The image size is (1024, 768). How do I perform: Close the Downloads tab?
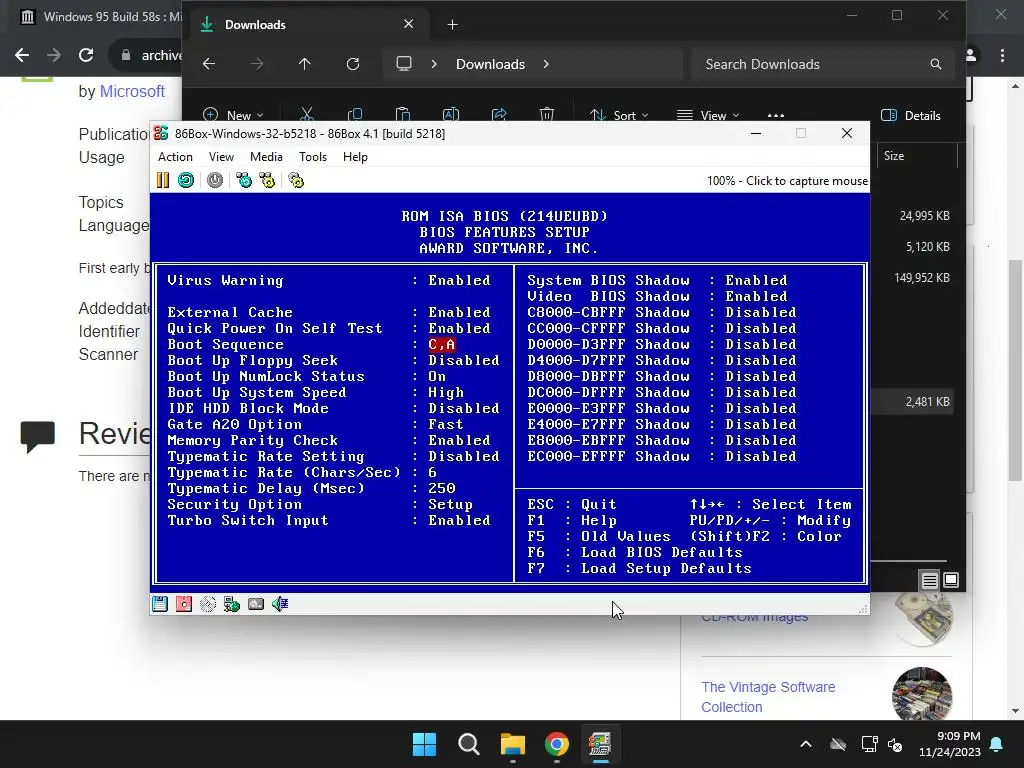point(409,24)
